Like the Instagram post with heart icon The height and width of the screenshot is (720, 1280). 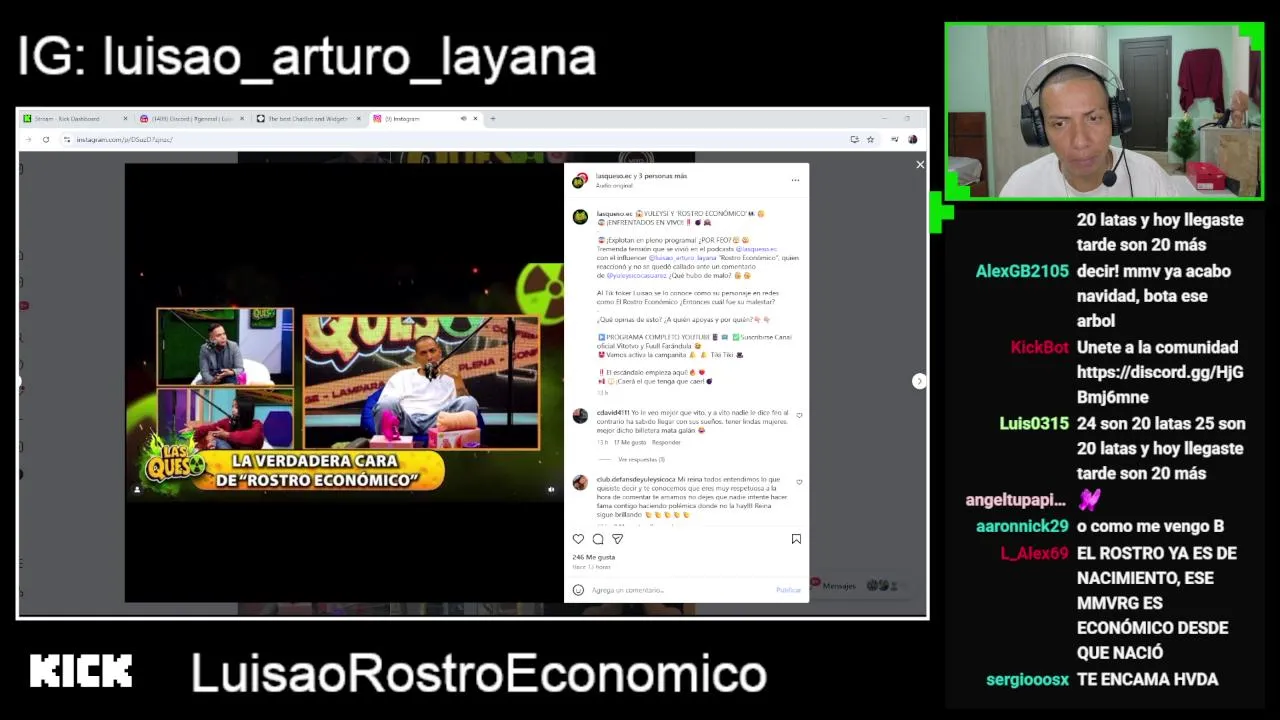point(578,539)
